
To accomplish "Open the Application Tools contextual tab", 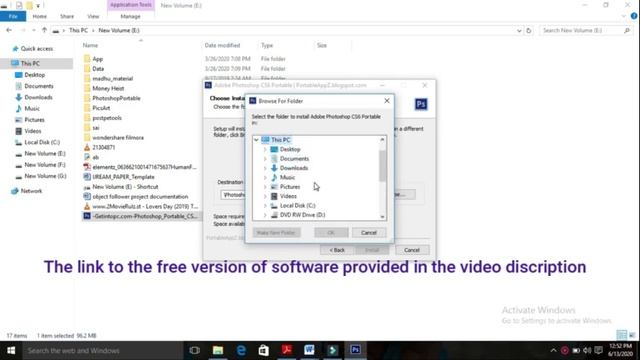I will pyautogui.click(x=131, y=5).
